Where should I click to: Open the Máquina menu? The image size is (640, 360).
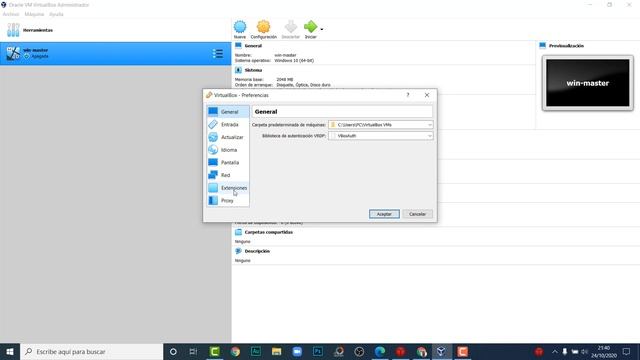[34, 14]
